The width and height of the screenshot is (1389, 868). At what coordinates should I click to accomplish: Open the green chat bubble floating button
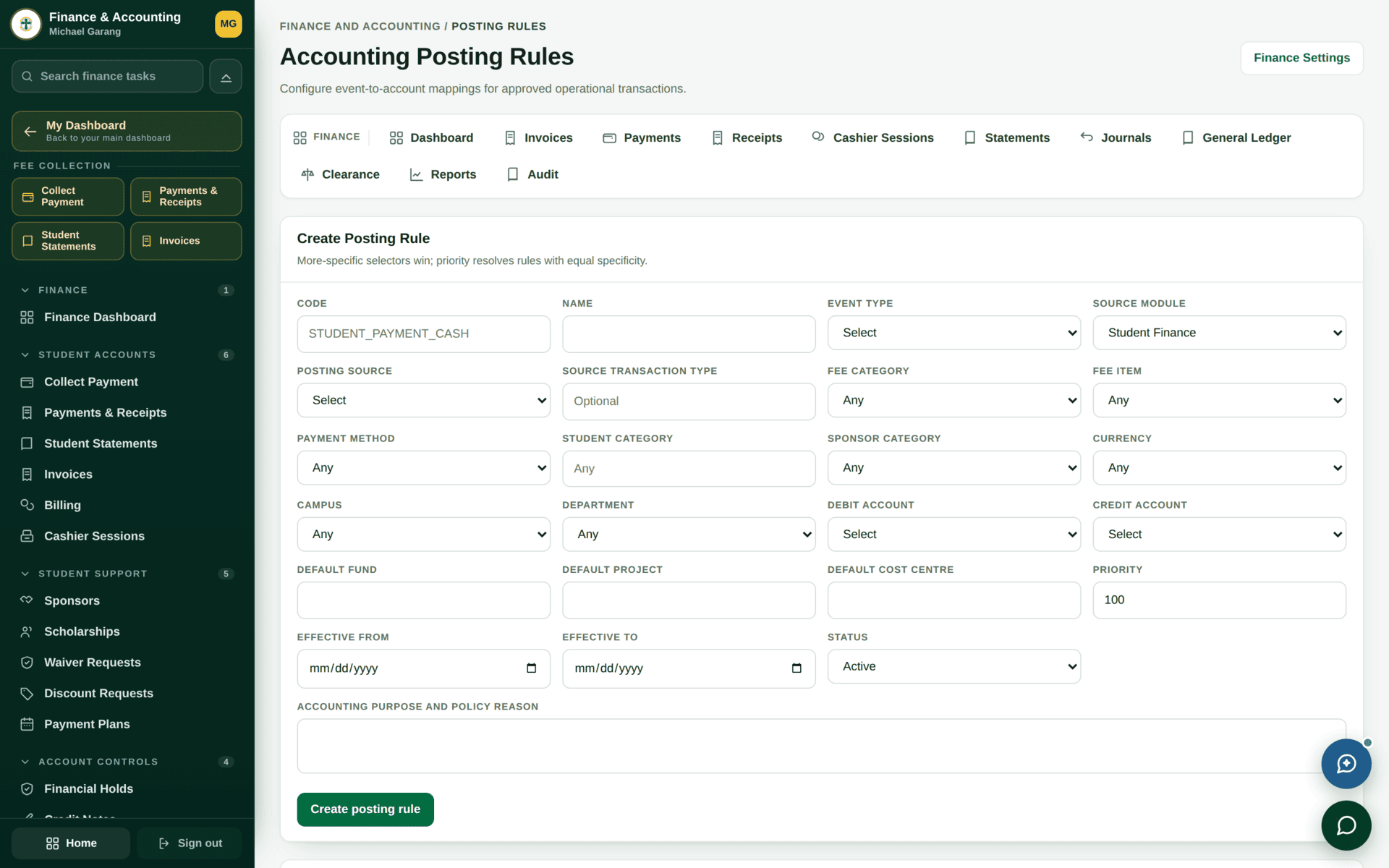pos(1346,825)
